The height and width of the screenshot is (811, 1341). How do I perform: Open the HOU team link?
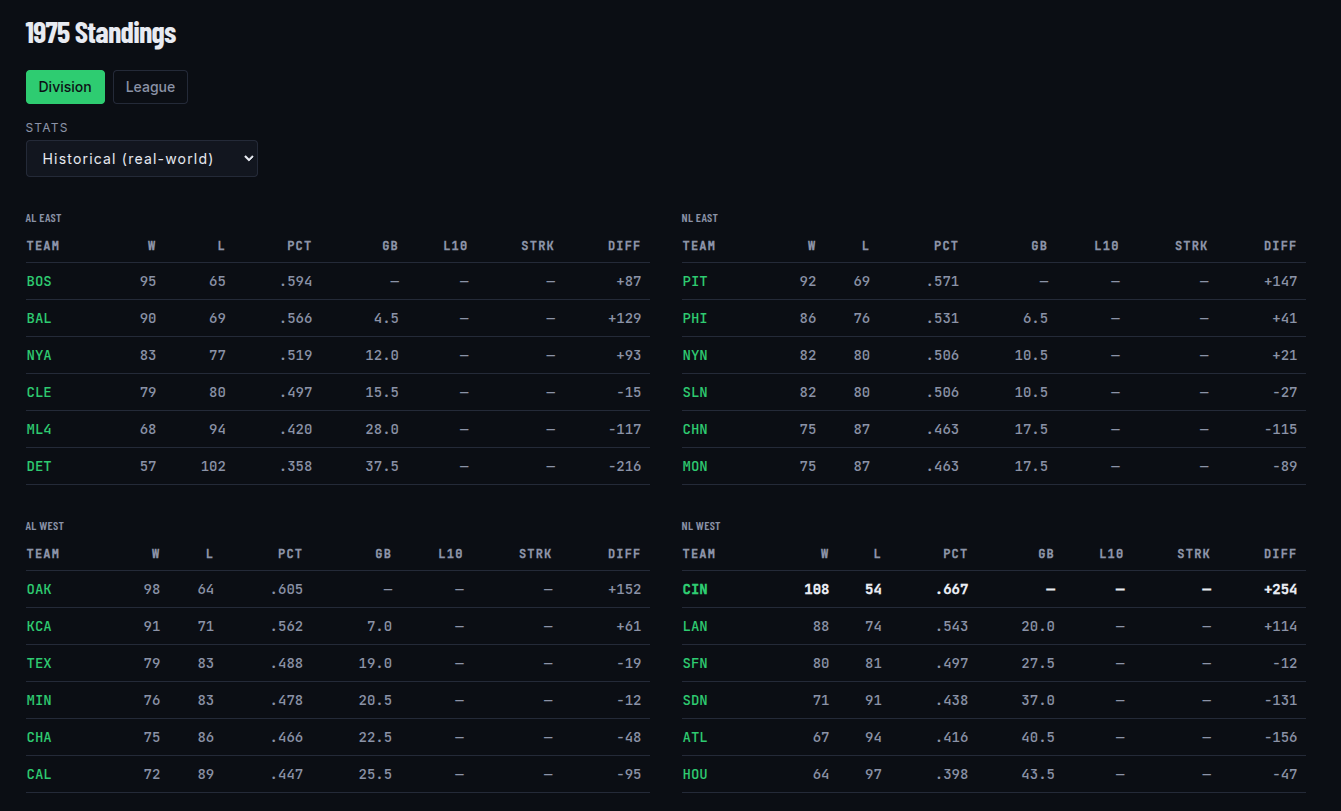[695, 775]
